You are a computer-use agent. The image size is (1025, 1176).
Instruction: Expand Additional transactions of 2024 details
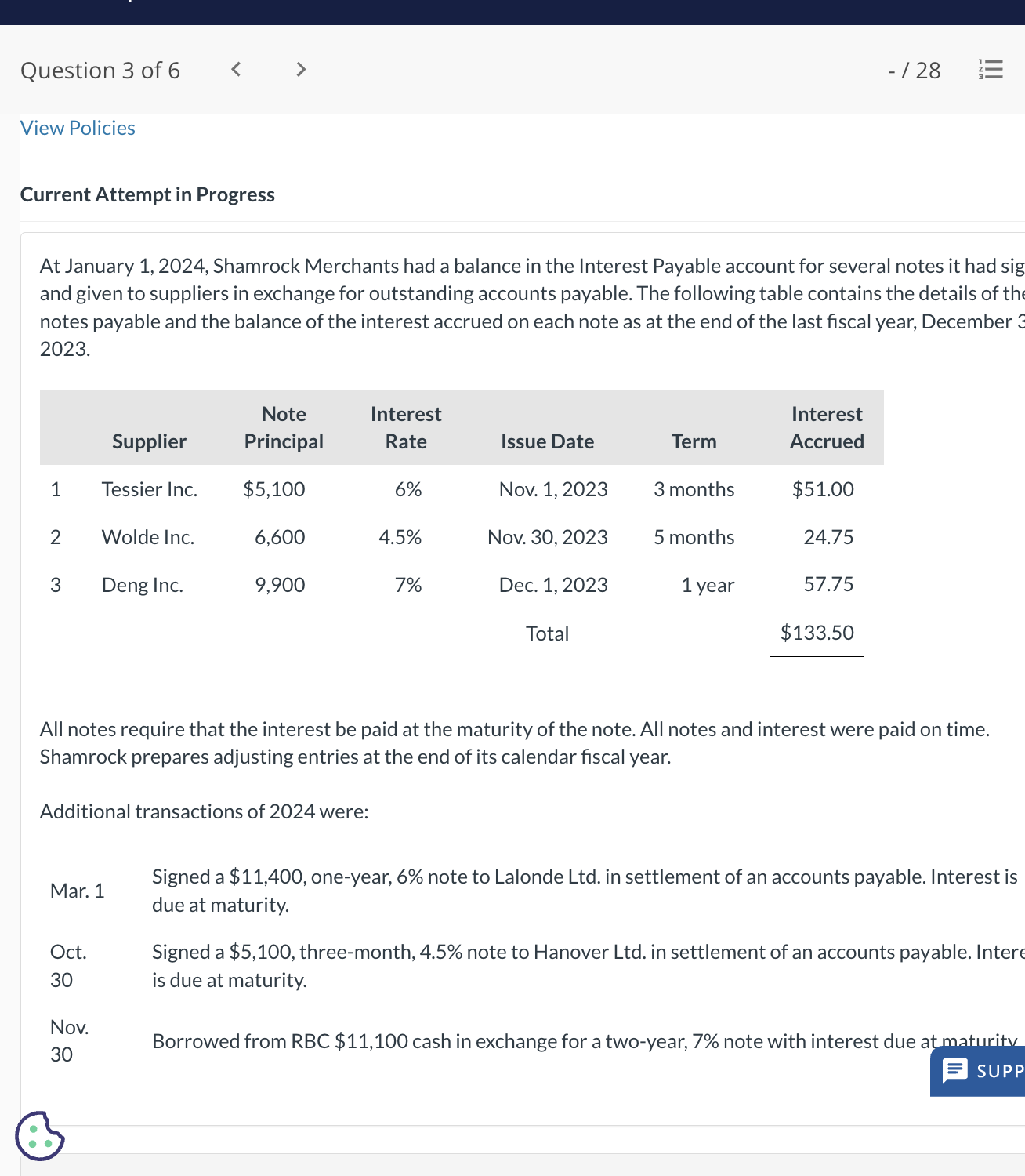(x=203, y=811)
